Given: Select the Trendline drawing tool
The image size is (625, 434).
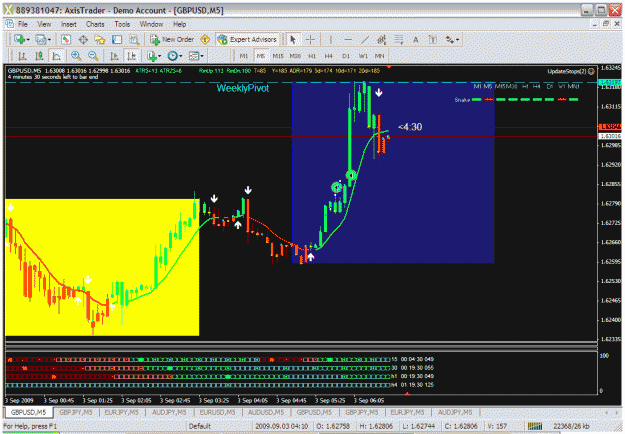Looking at the screenshot, I should click(365, 39).
